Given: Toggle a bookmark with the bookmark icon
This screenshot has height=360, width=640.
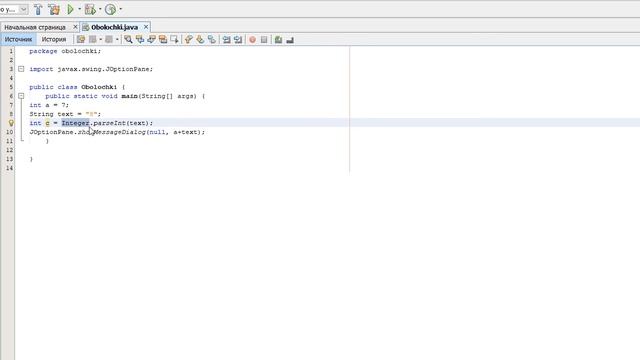Looking at the screenshot, I should 211,40.
